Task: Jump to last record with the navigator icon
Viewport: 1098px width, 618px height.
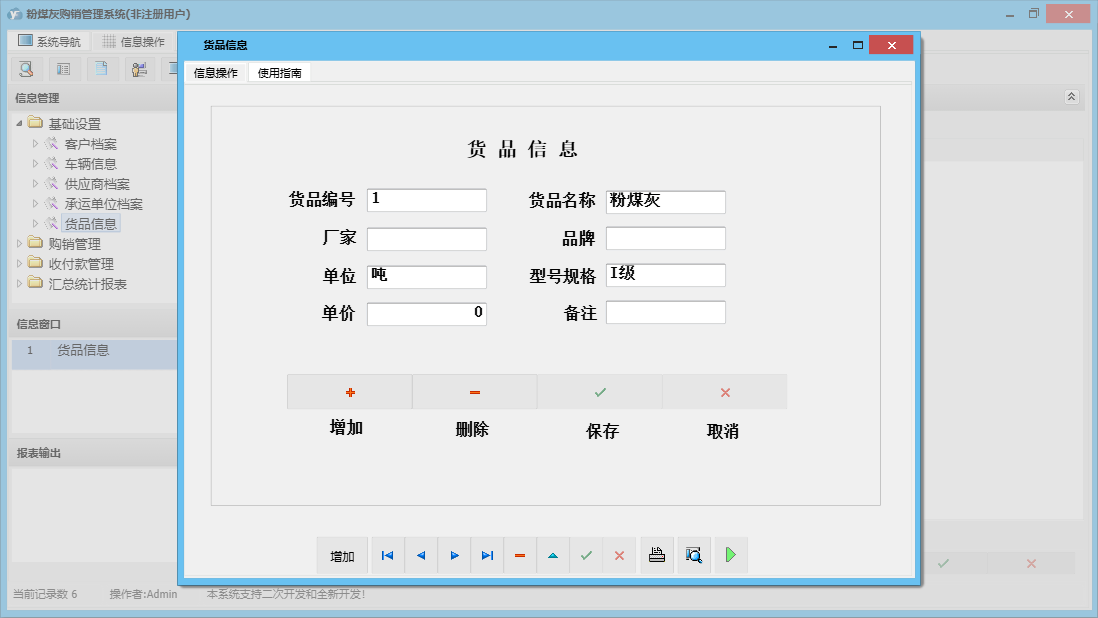Action: click(487, 555)
